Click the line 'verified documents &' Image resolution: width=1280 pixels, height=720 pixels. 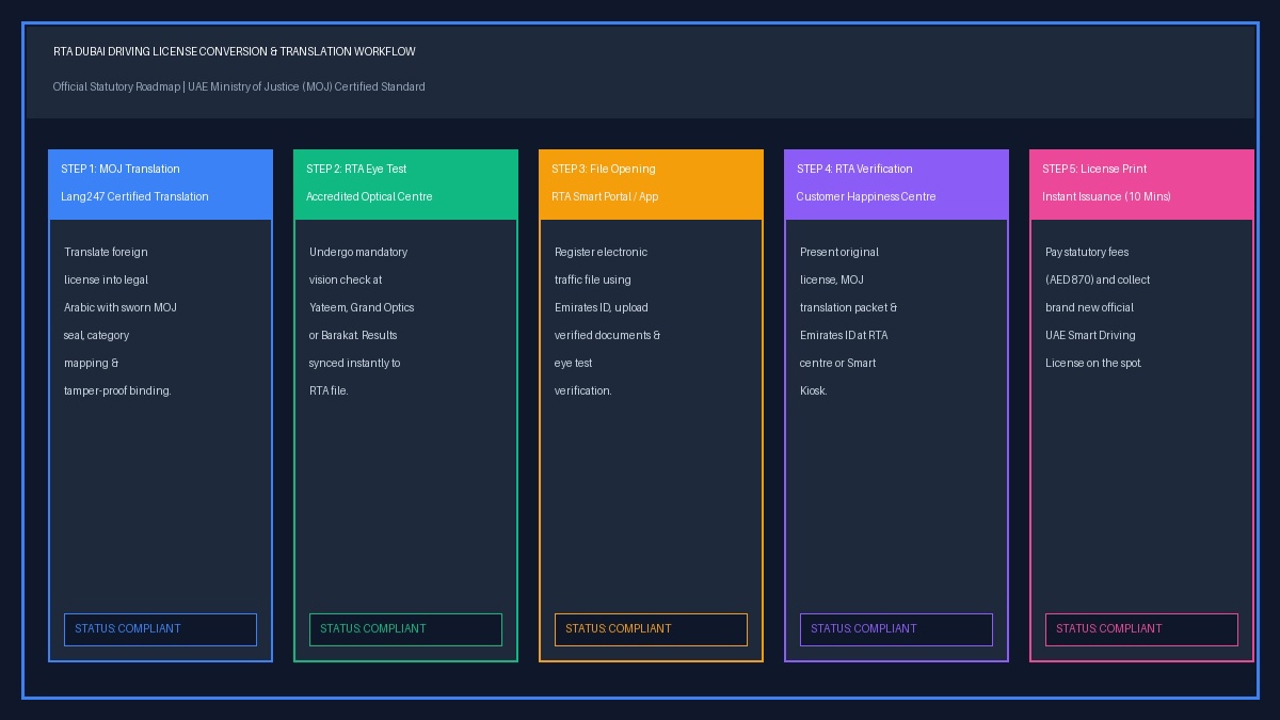(607, 336)
